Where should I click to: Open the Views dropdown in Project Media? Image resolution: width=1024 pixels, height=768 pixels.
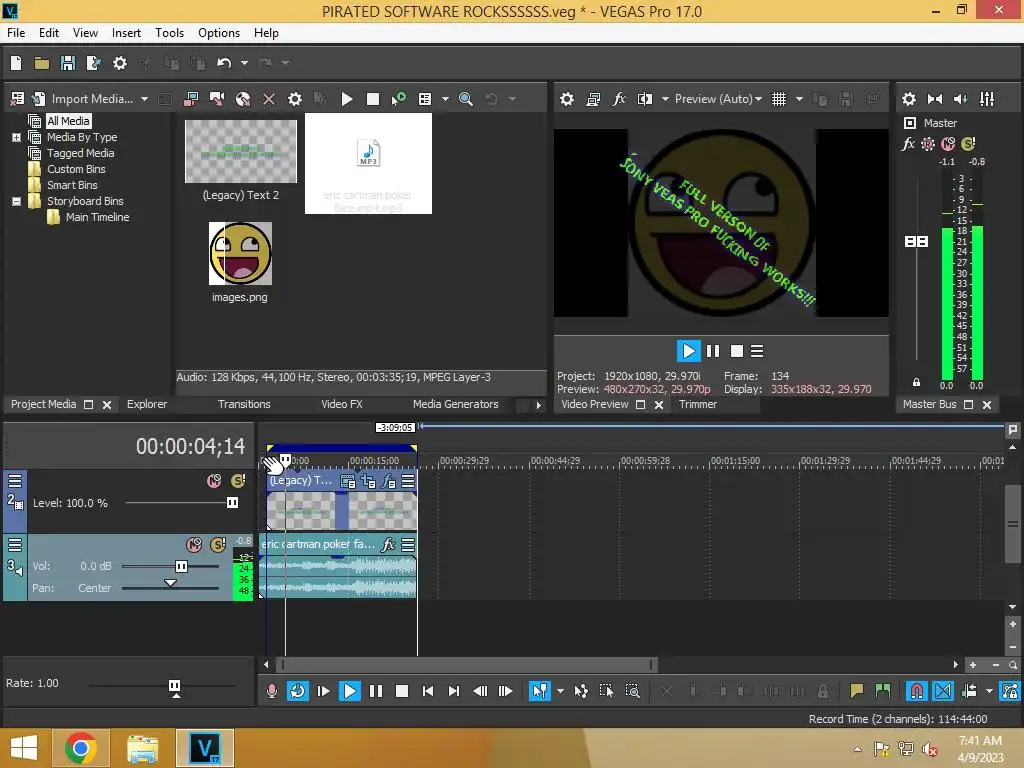click(445, 99)
